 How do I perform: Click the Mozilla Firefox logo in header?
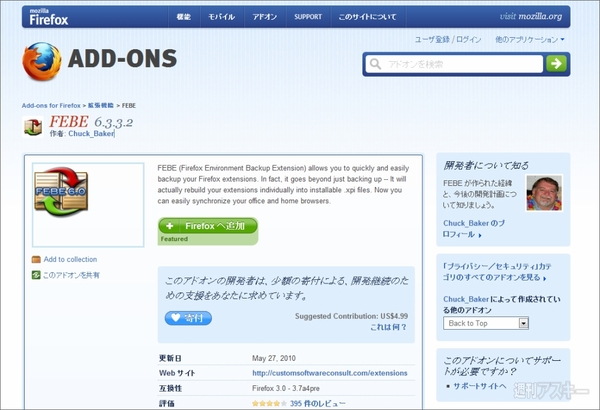[x=49, y=17]
